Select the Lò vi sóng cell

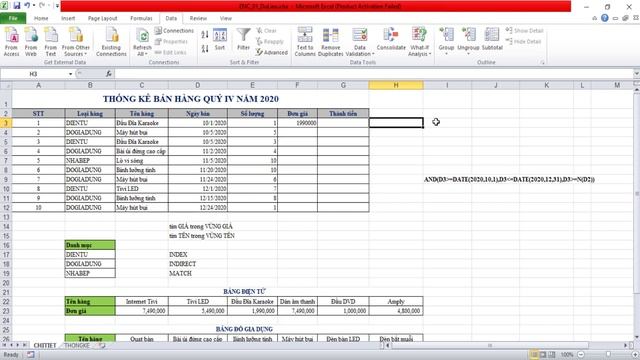point(142,160)
